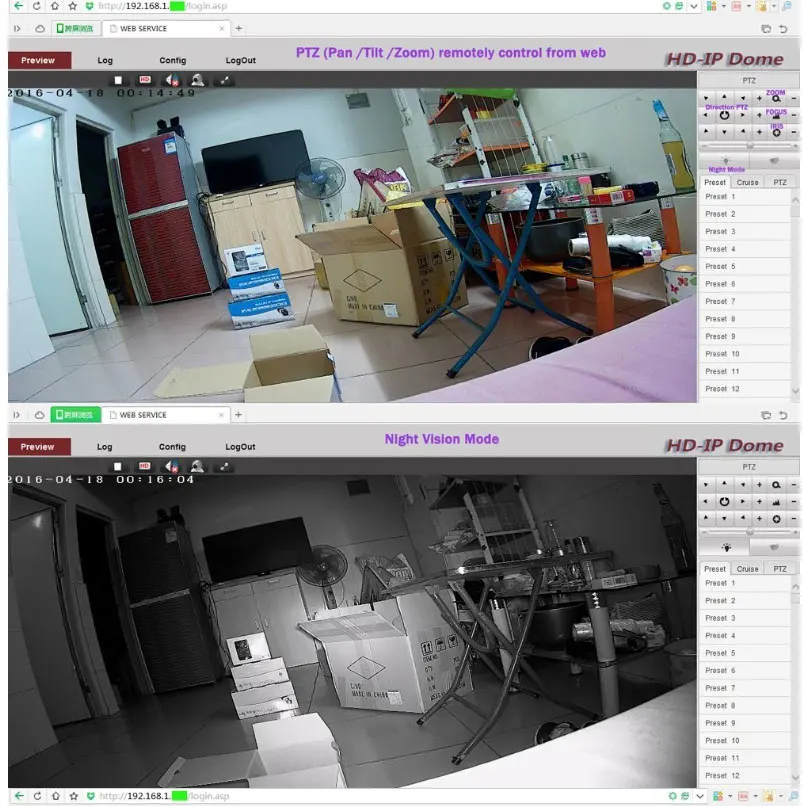Go back using the top browser's back arrow

tap(19, 6)
